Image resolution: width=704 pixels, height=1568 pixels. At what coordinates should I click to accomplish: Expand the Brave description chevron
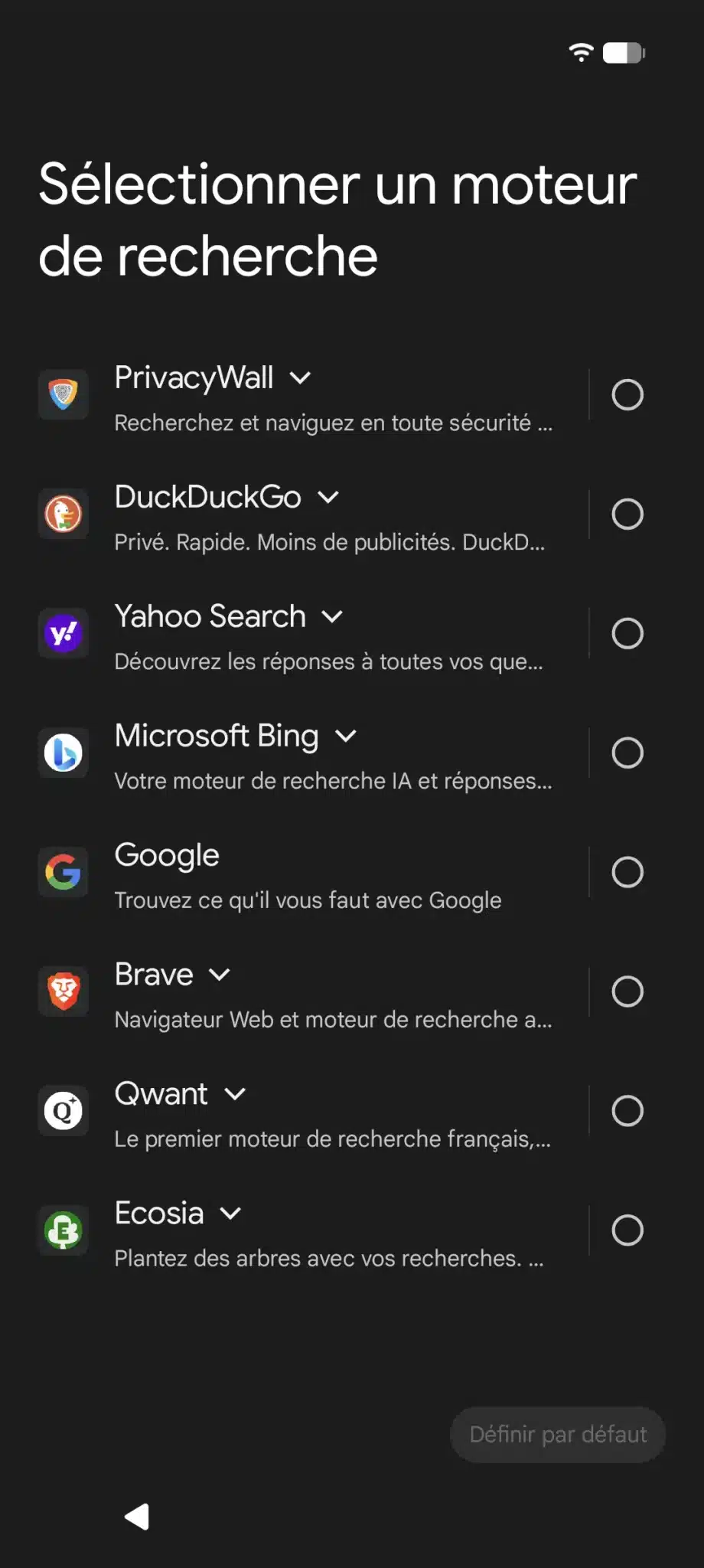(220, 975)
